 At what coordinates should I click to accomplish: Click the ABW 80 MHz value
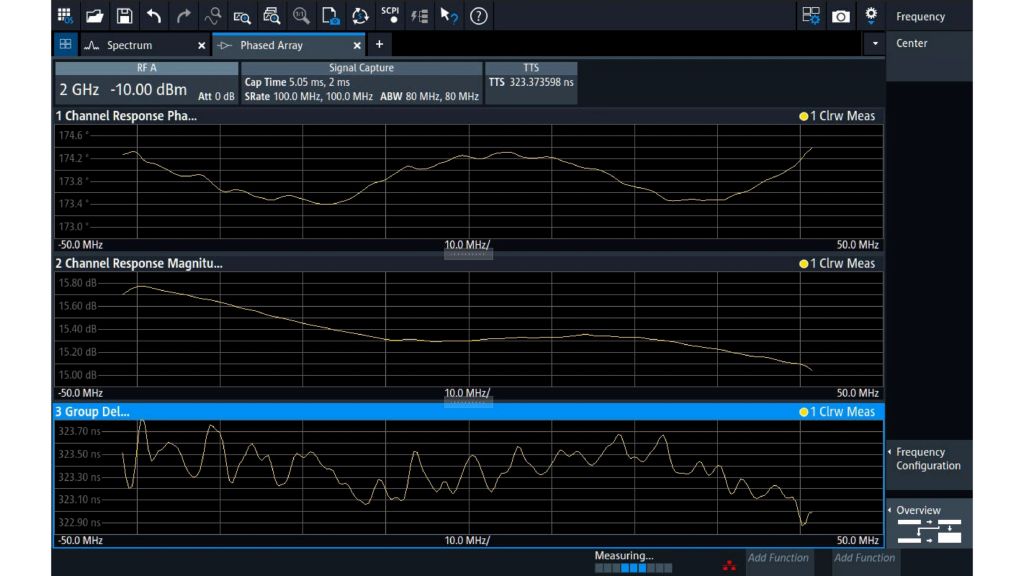pos(429,96)
